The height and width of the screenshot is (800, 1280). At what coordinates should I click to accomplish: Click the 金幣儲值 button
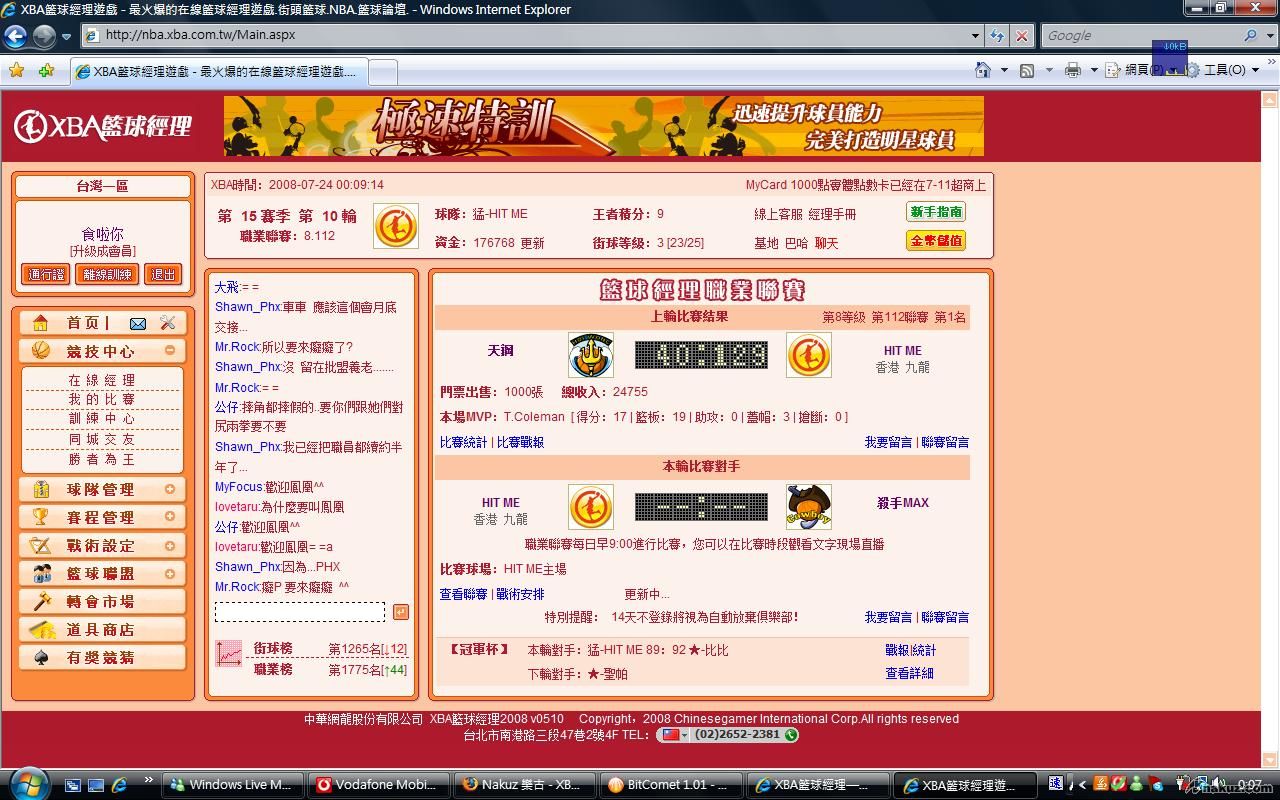coord(936,240)
